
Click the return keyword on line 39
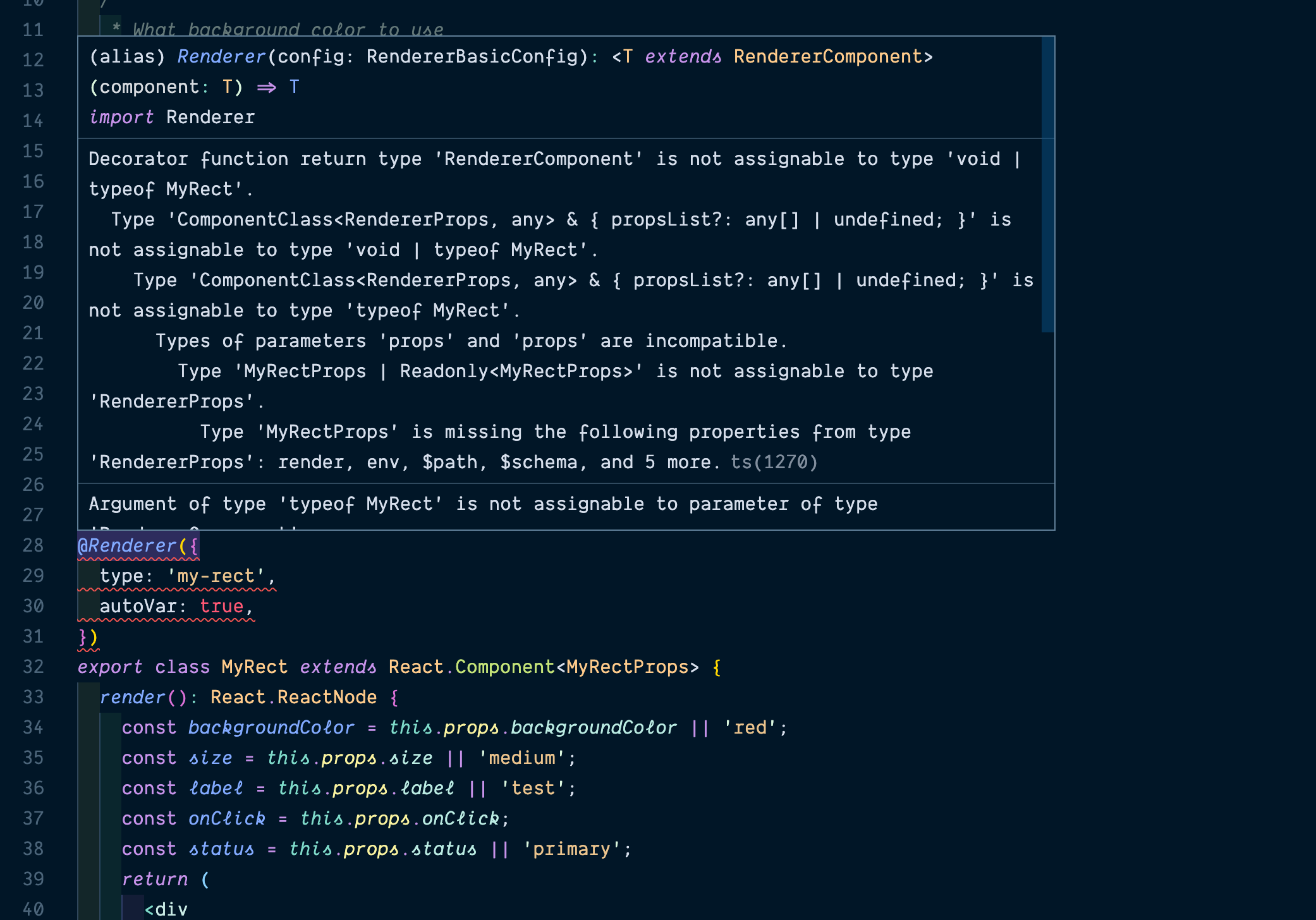[155, 880]
